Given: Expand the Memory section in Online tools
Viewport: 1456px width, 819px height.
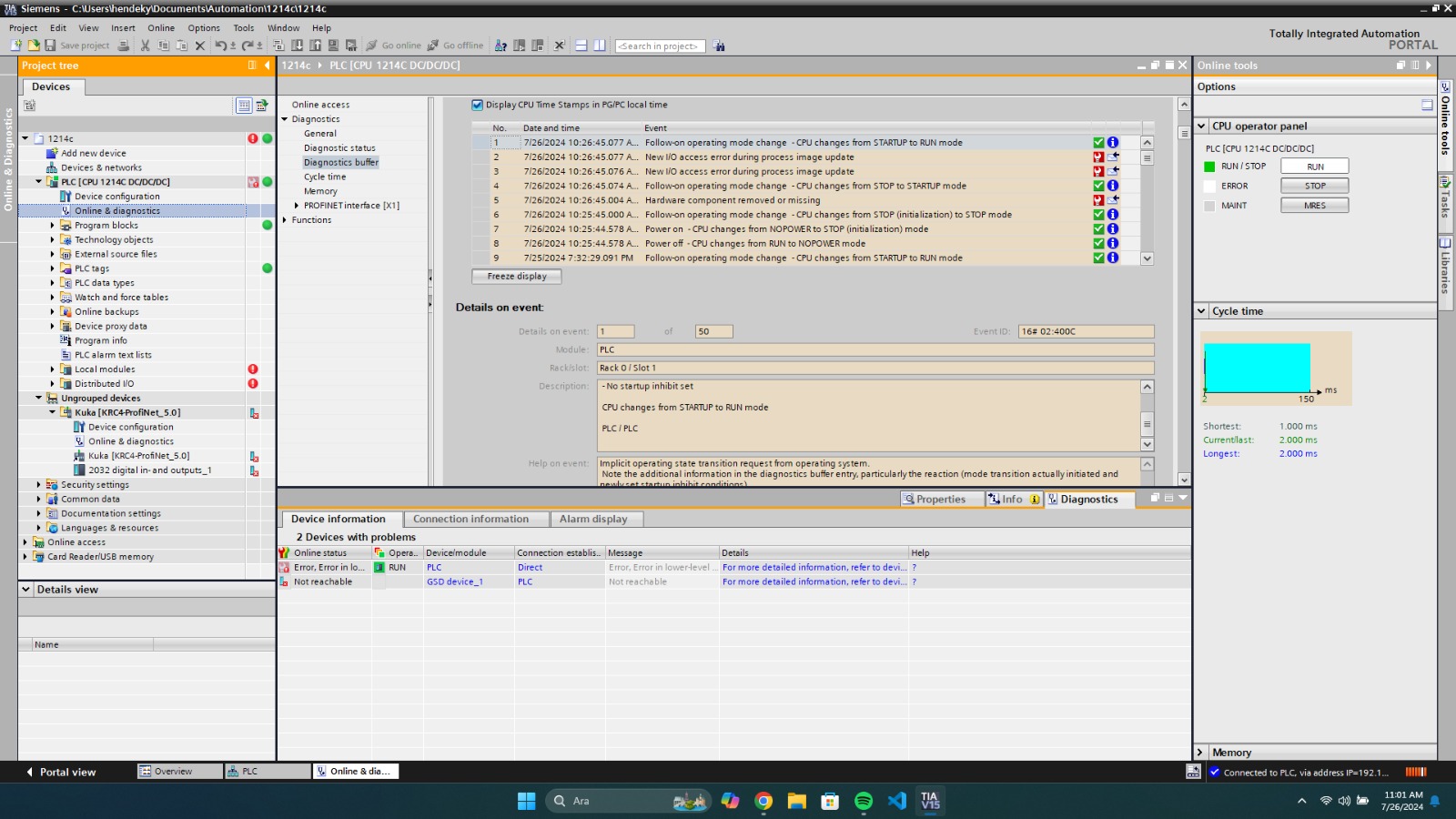Looking at the screenshot, I should tap(1201, 753).
